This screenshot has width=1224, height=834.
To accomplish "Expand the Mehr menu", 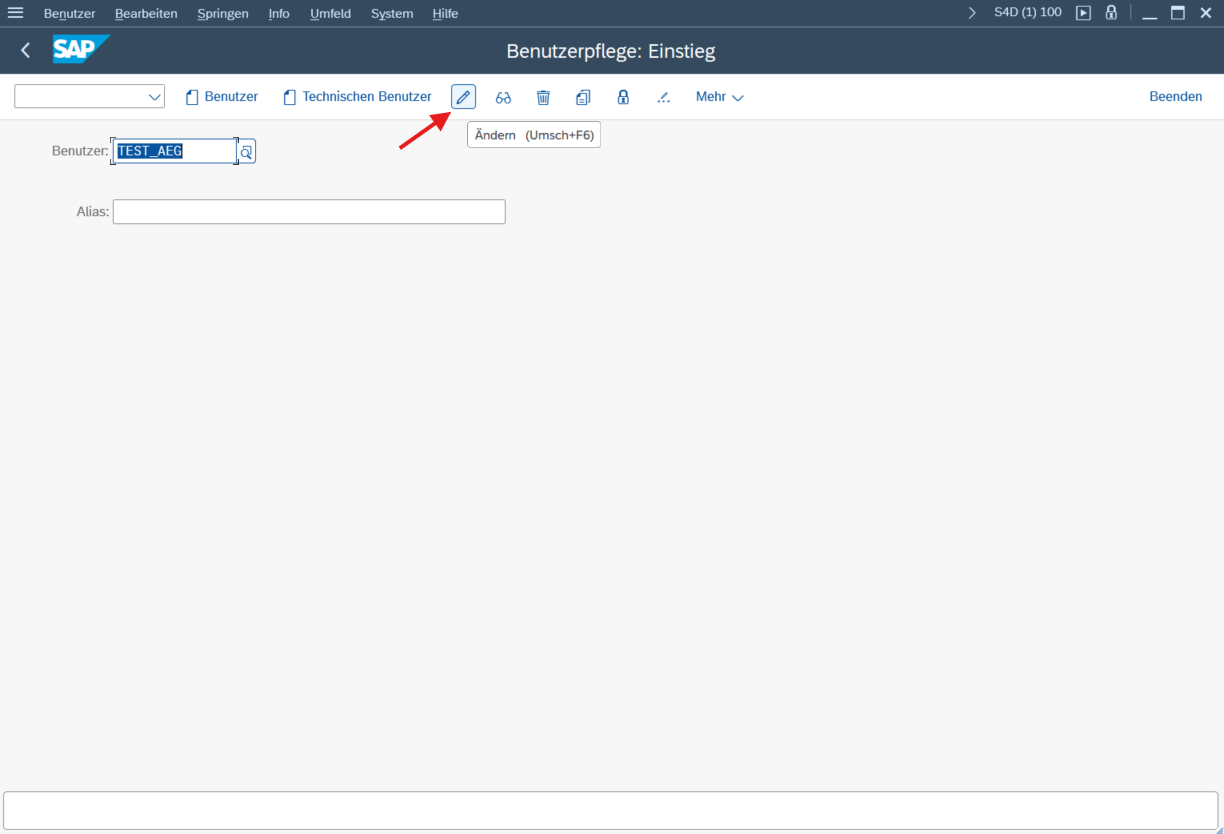I will (x=720, y=97).
